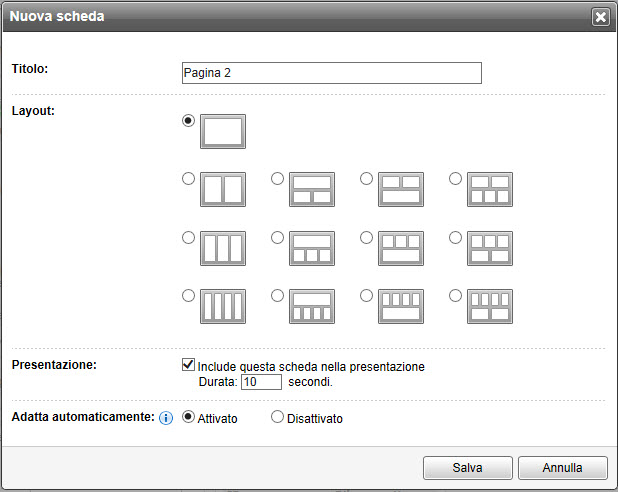Cancel with the Annulla button
The height and width of the screenshot is (492, 618).
(x=562, y=467)
